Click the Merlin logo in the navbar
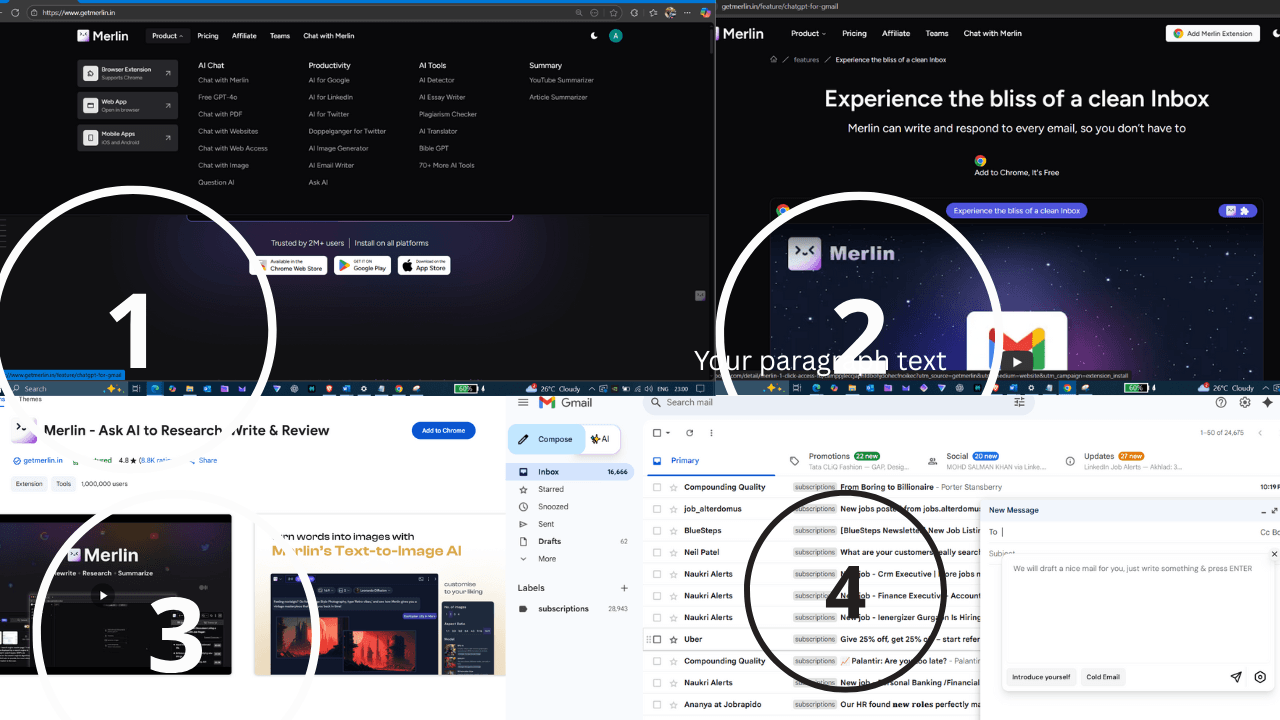This screenshot has width=1280, height=720. coord(102,35)
